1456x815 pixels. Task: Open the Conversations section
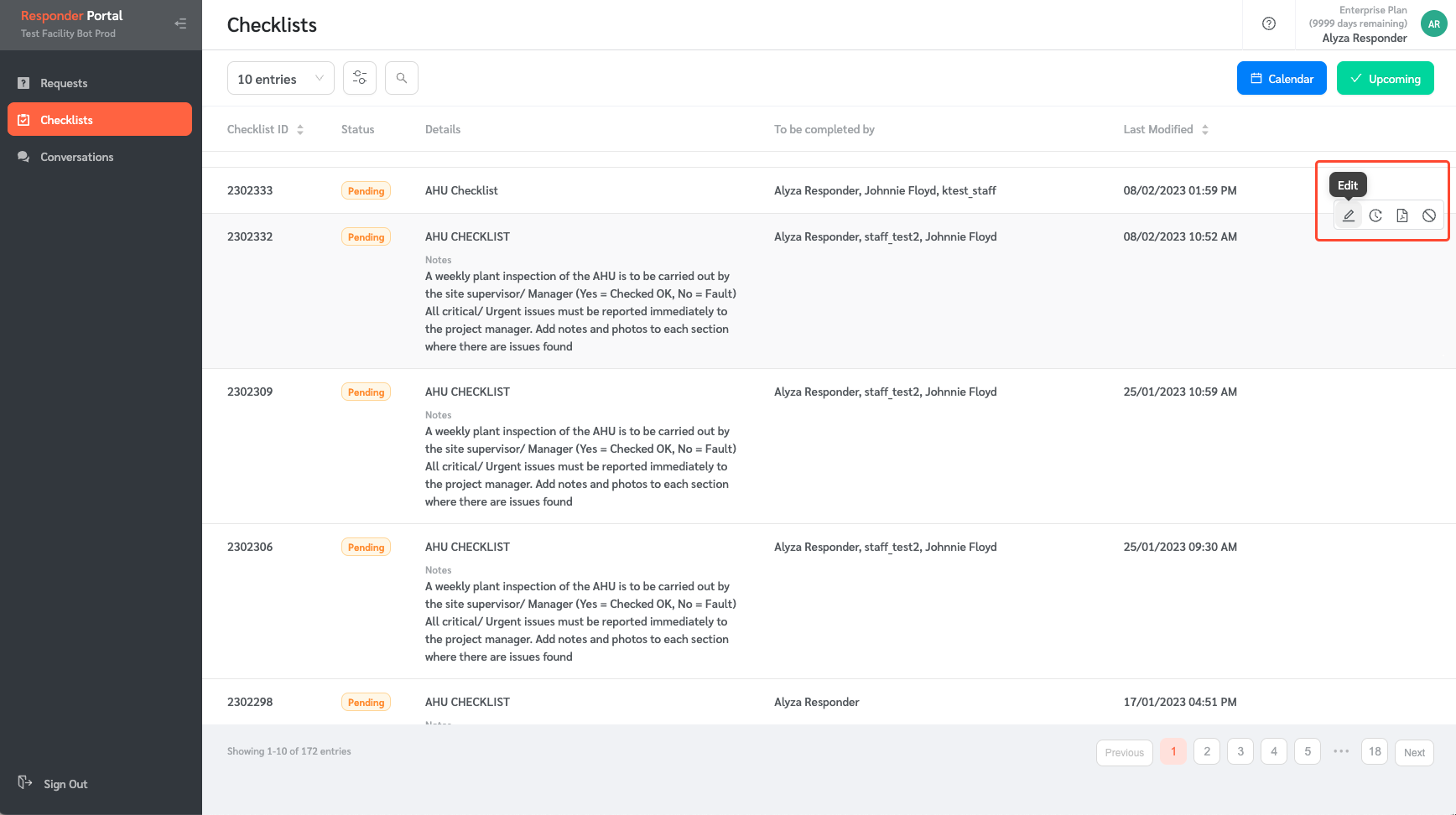pyautogui.click(x=76, y=157)
